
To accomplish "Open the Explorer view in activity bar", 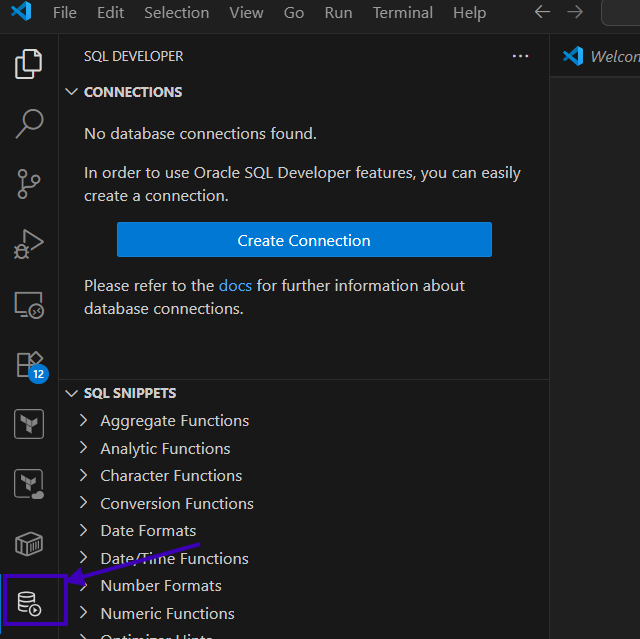I will (29, 64).
